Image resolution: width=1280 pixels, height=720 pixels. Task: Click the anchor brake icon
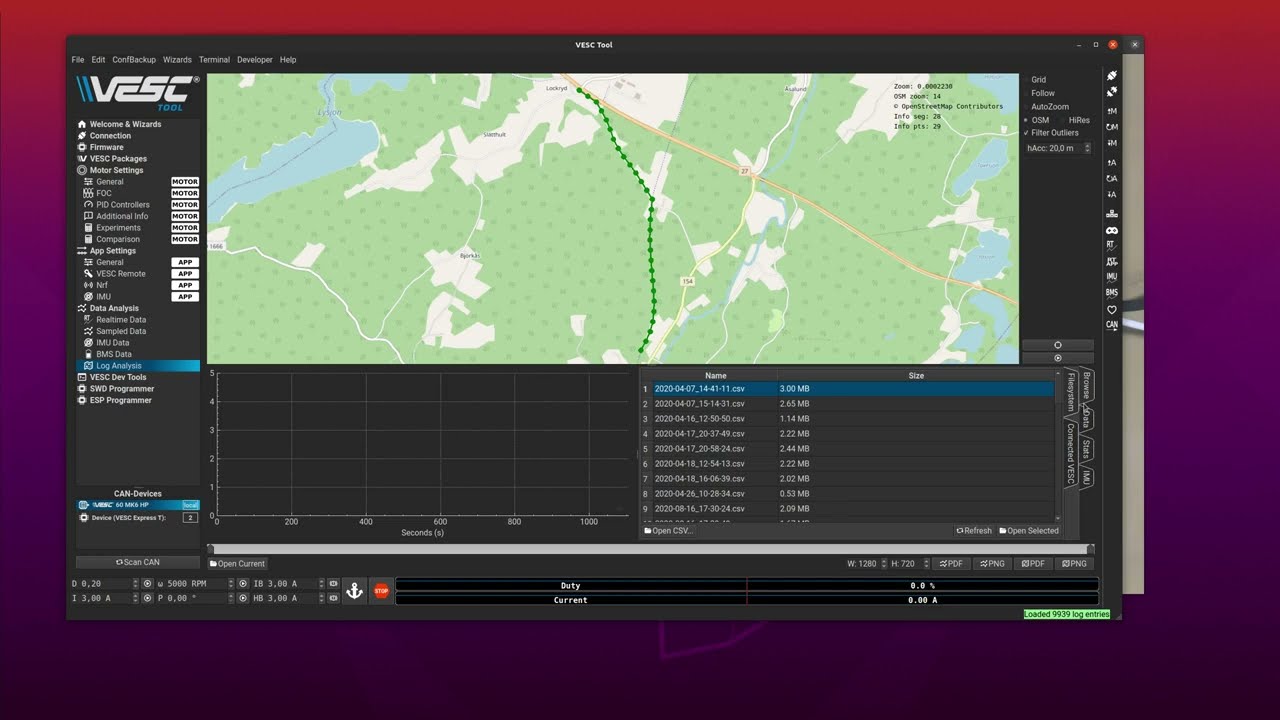tap(354, 591)
